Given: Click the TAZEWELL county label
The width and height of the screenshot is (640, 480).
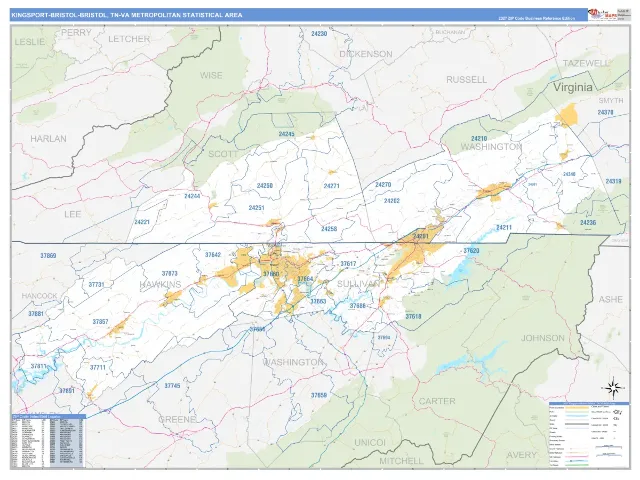Looking at the screenshot, I should tap(586, 63).
